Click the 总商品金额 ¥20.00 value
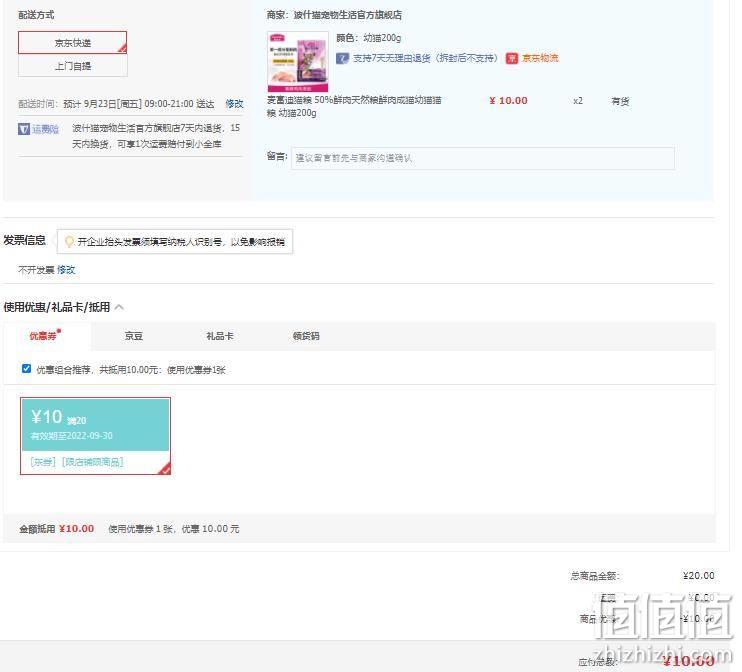Screen dimensions: 742x672 (x=698, y=575)
